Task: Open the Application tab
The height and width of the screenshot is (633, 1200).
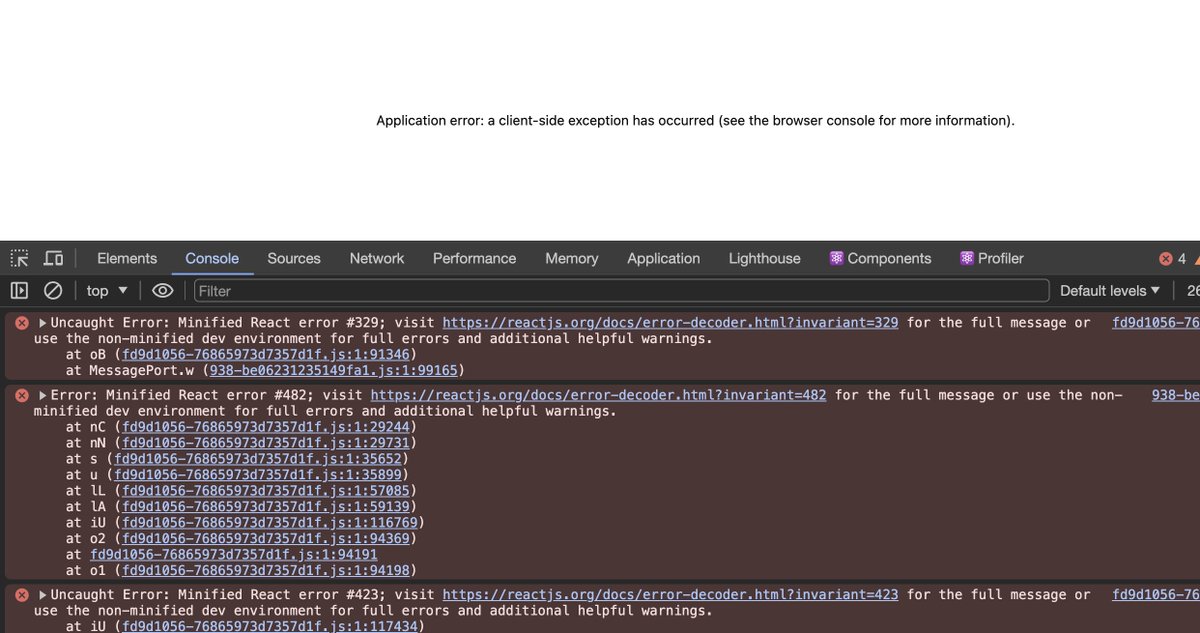Action: coord(664,258)
